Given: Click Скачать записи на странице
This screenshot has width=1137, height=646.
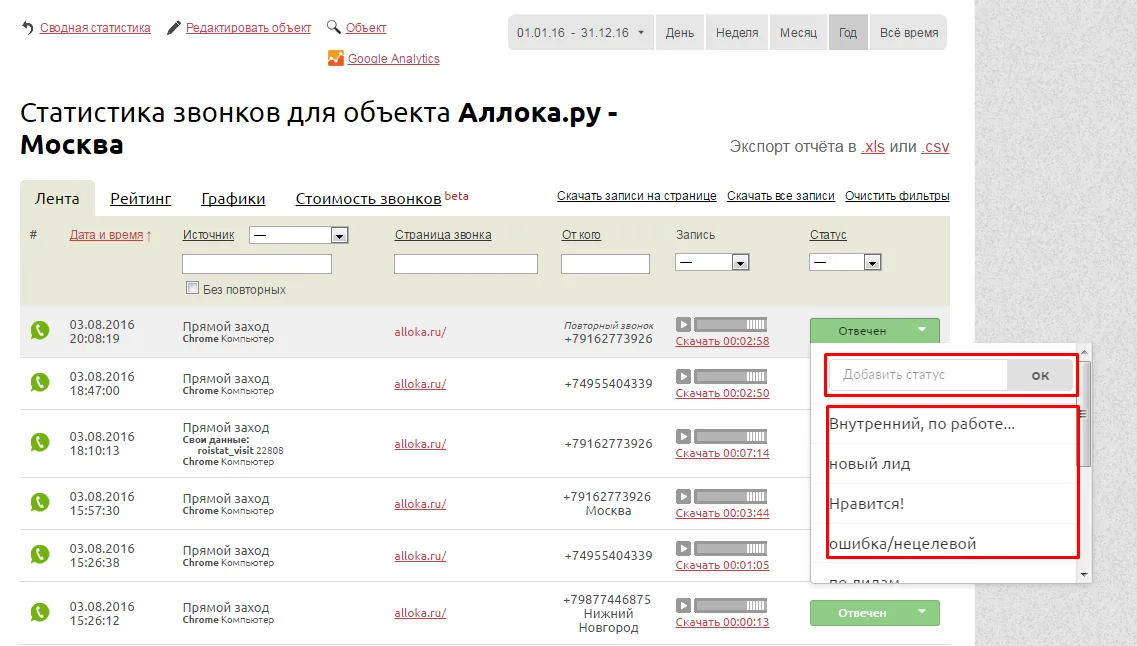Looking at the screenshot, I should point(637,196).
